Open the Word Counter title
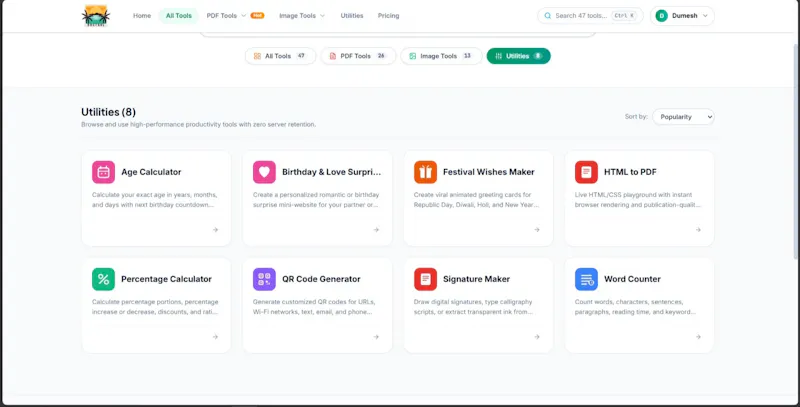The height and width of the screenshot is (407, 800). 632,279
